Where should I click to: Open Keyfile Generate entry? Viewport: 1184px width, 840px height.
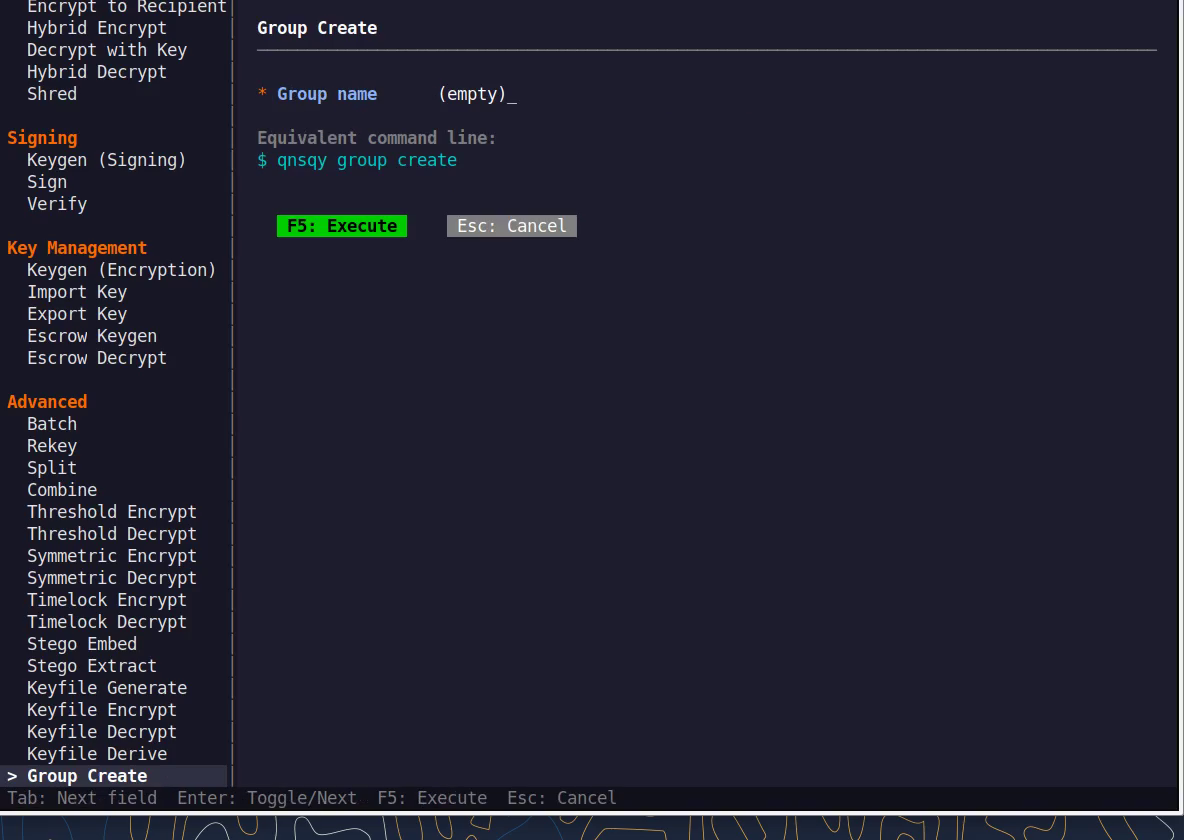pyautogui.click(x=106, y=687)
